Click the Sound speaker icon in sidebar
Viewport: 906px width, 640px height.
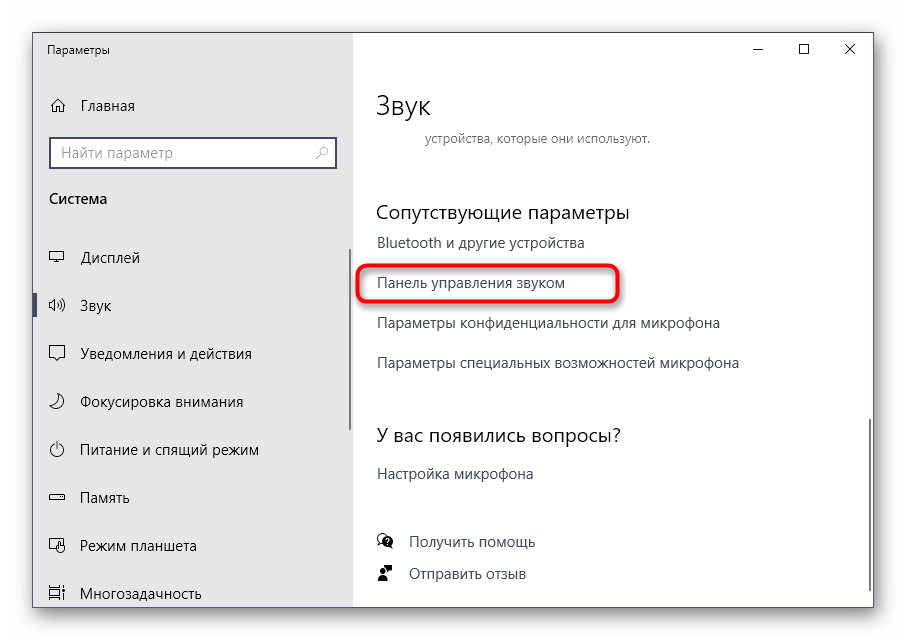[58, 306]
